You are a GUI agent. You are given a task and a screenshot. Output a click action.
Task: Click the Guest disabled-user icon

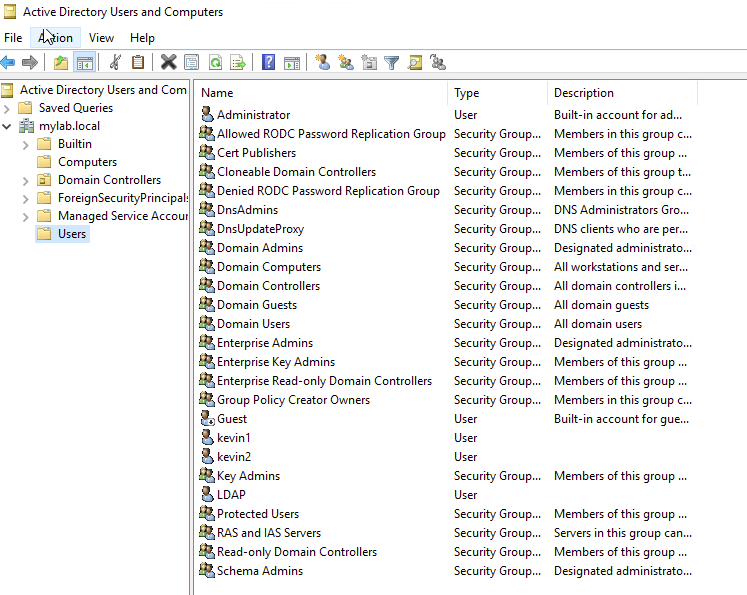207,418
